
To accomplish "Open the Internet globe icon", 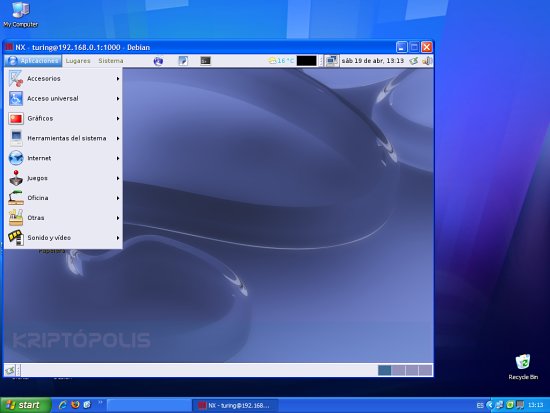I will [16, 158].
